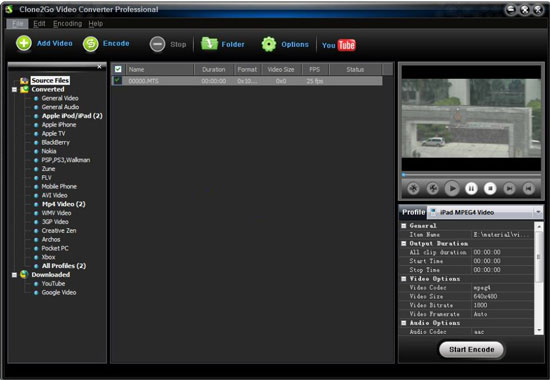Click the grey Stop icon in toolbar

pos(157,45)
